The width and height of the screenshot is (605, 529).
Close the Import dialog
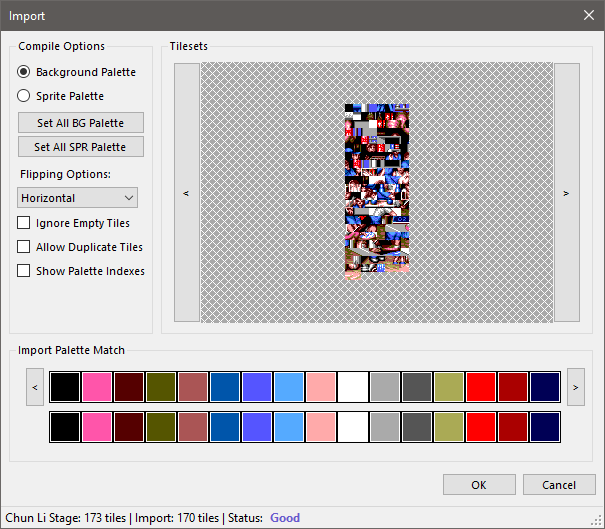[589, 15]
